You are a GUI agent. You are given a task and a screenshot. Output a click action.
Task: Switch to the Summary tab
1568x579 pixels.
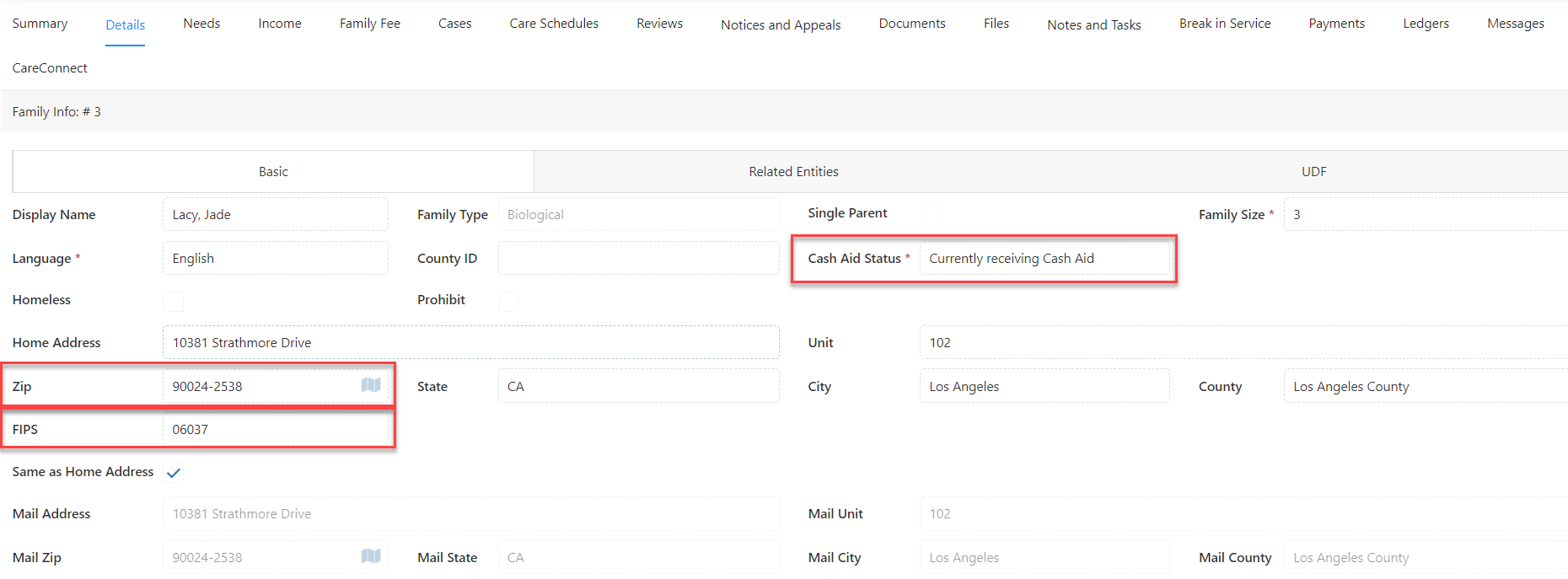[x=40, y=24]
